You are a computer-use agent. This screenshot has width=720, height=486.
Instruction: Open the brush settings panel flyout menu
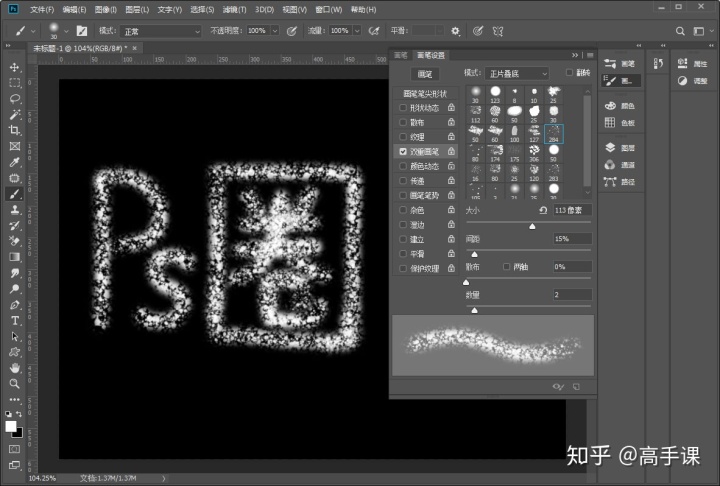pos(590,55)
